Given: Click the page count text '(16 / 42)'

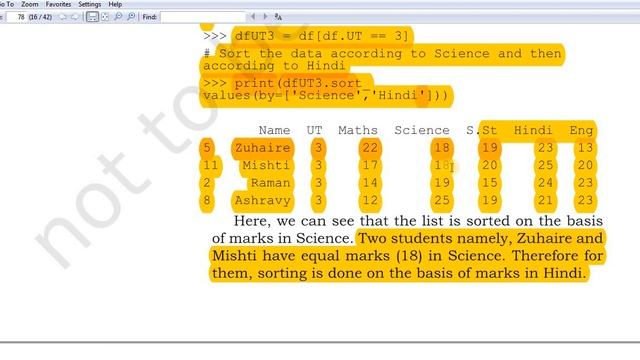Looking at the screenshot, I should pyautogui.click(x=40, y=17).
